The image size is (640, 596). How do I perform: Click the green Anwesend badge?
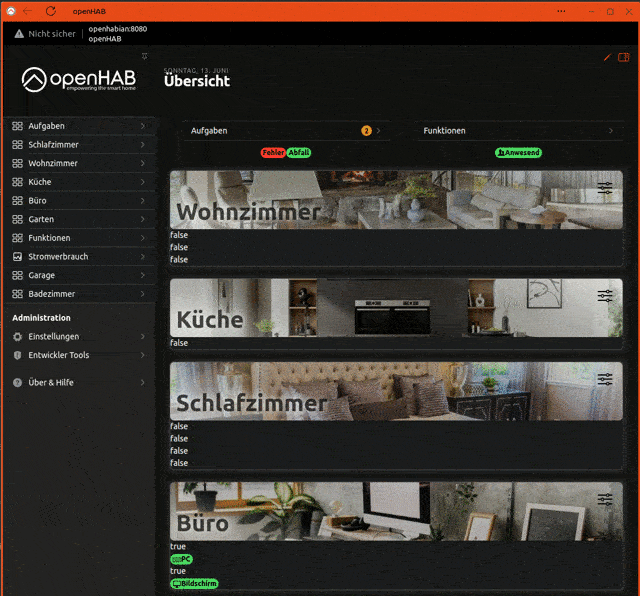(518, 153)
